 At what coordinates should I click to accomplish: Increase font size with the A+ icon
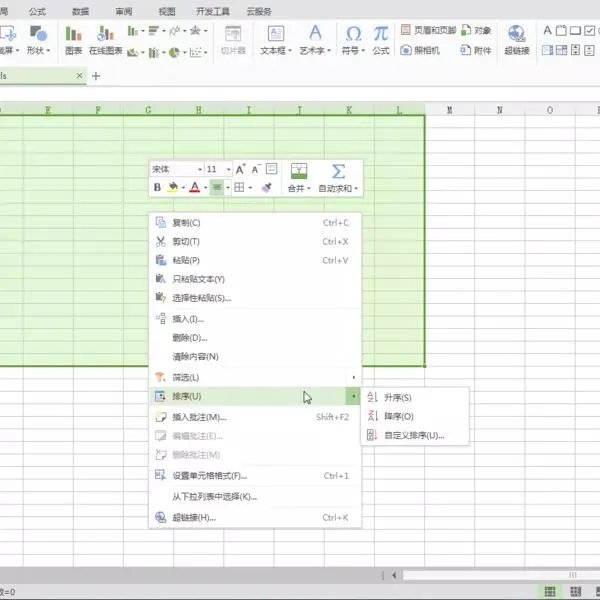click(240, 170)
